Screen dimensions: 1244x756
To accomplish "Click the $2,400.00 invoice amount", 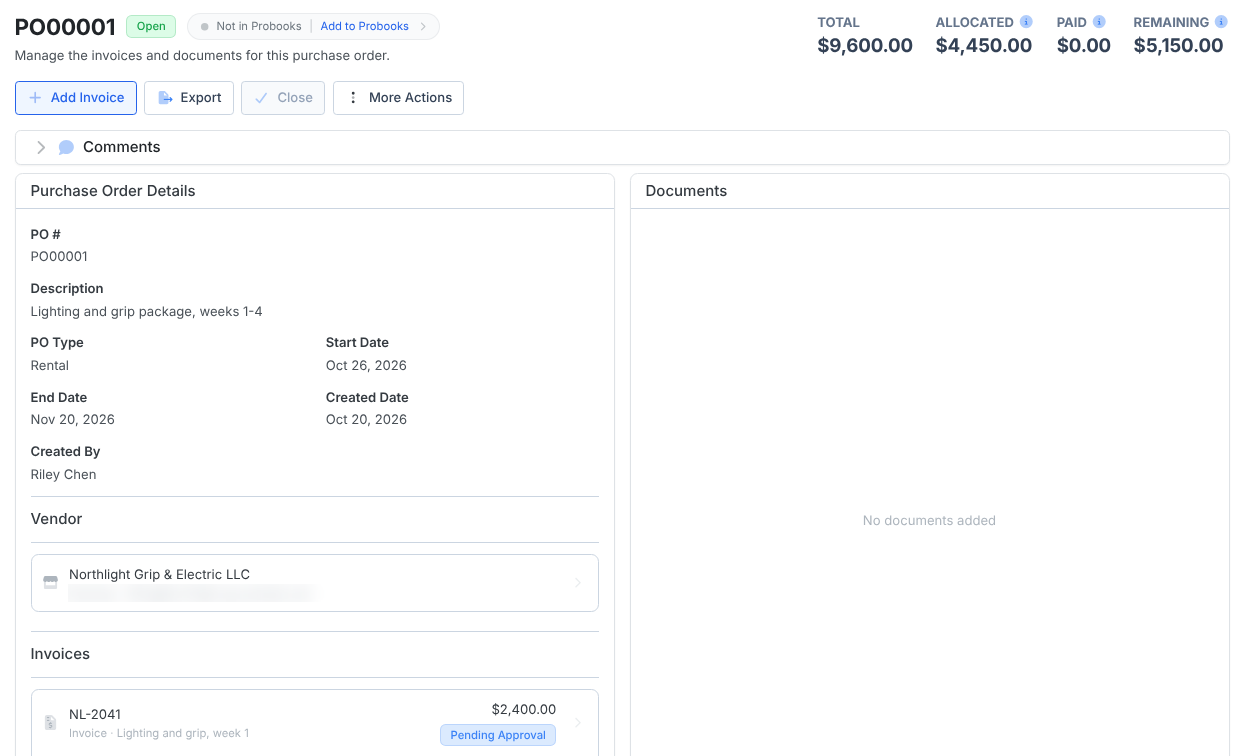I will click(524, 709).
